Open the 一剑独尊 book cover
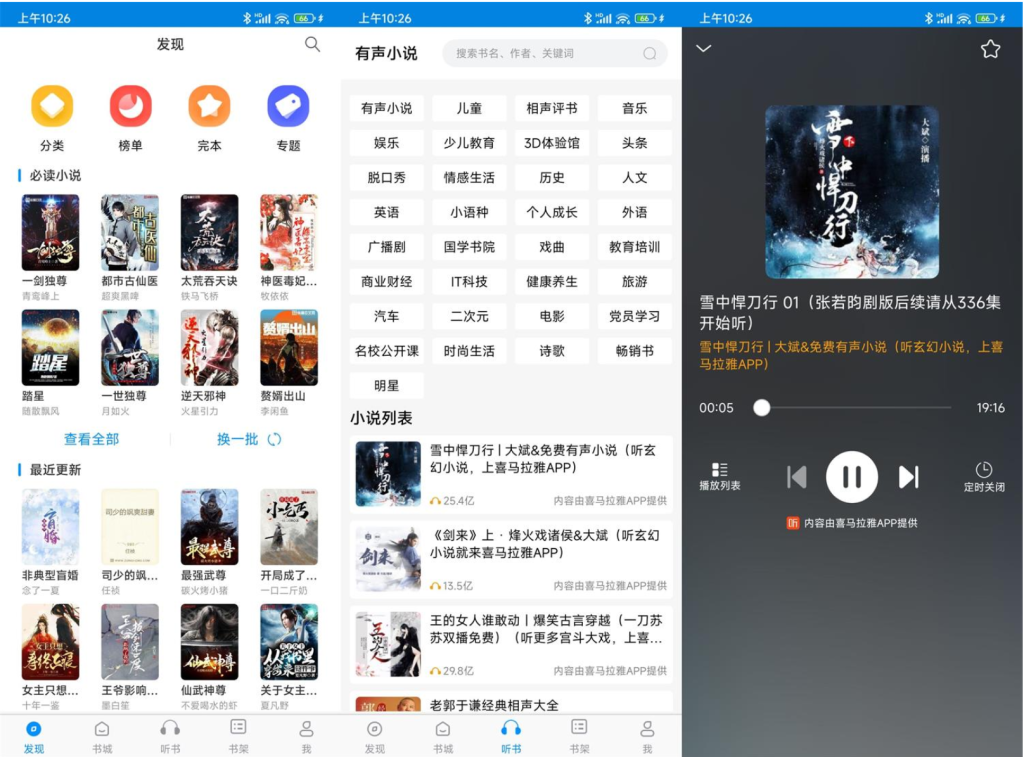The image size is (1024, 757). 50,233
